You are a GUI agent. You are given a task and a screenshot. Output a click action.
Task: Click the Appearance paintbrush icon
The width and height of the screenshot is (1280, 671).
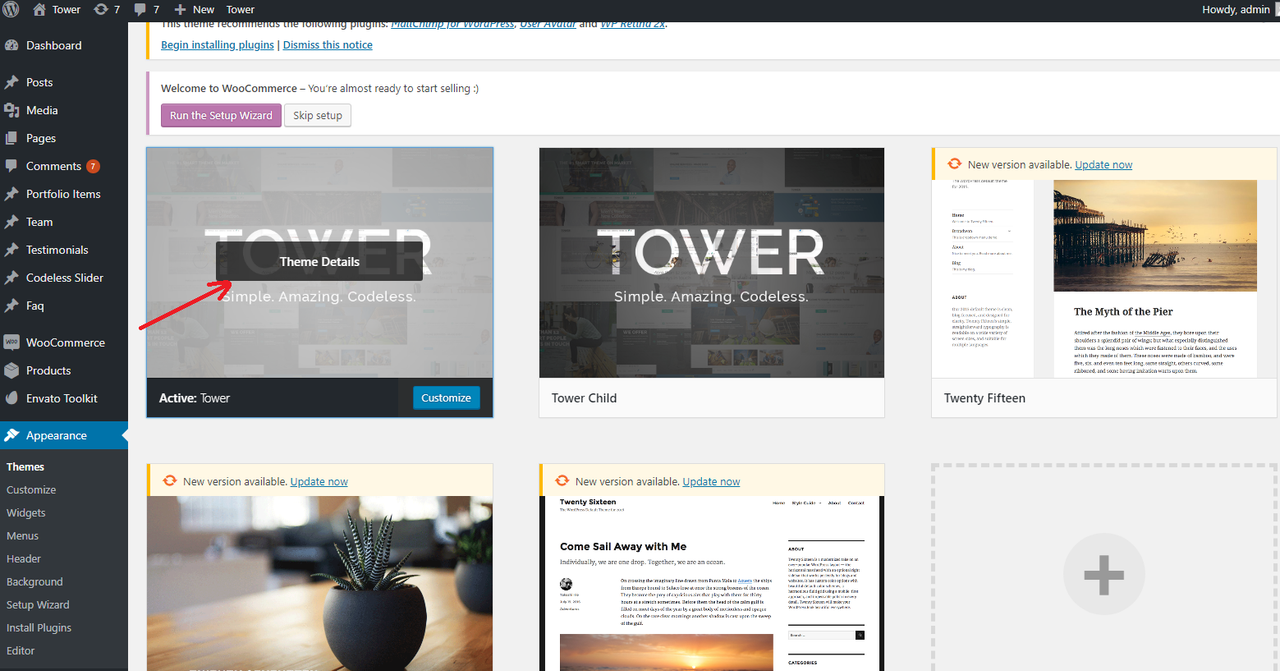tap(12, 435)
